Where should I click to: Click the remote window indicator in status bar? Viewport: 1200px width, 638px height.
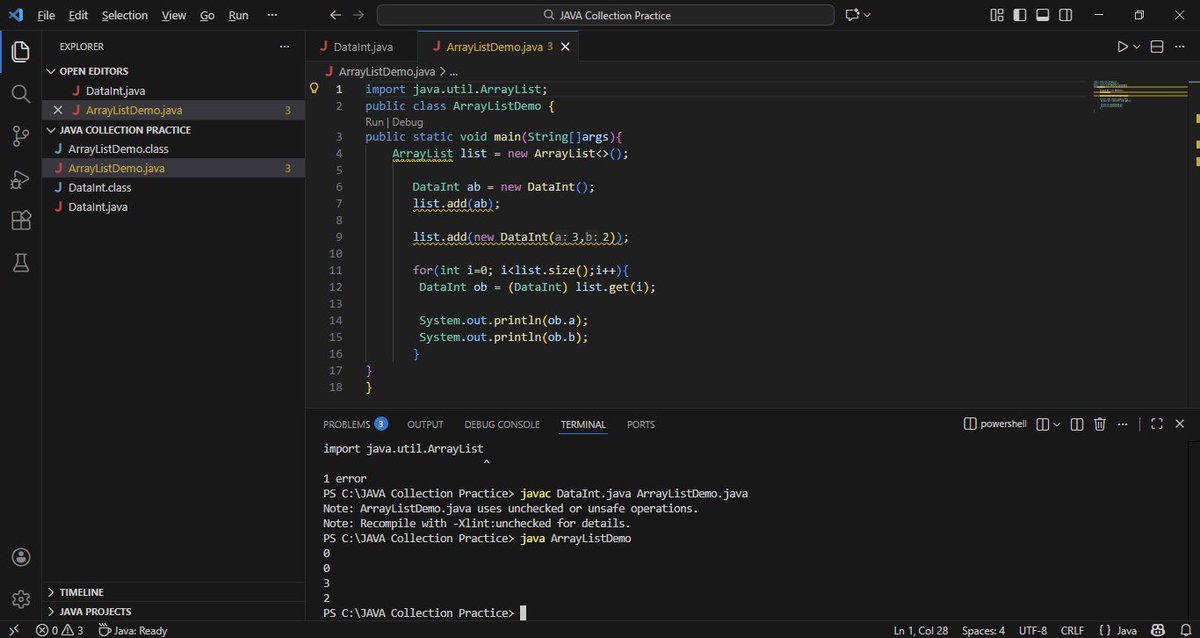pos(13,630)
